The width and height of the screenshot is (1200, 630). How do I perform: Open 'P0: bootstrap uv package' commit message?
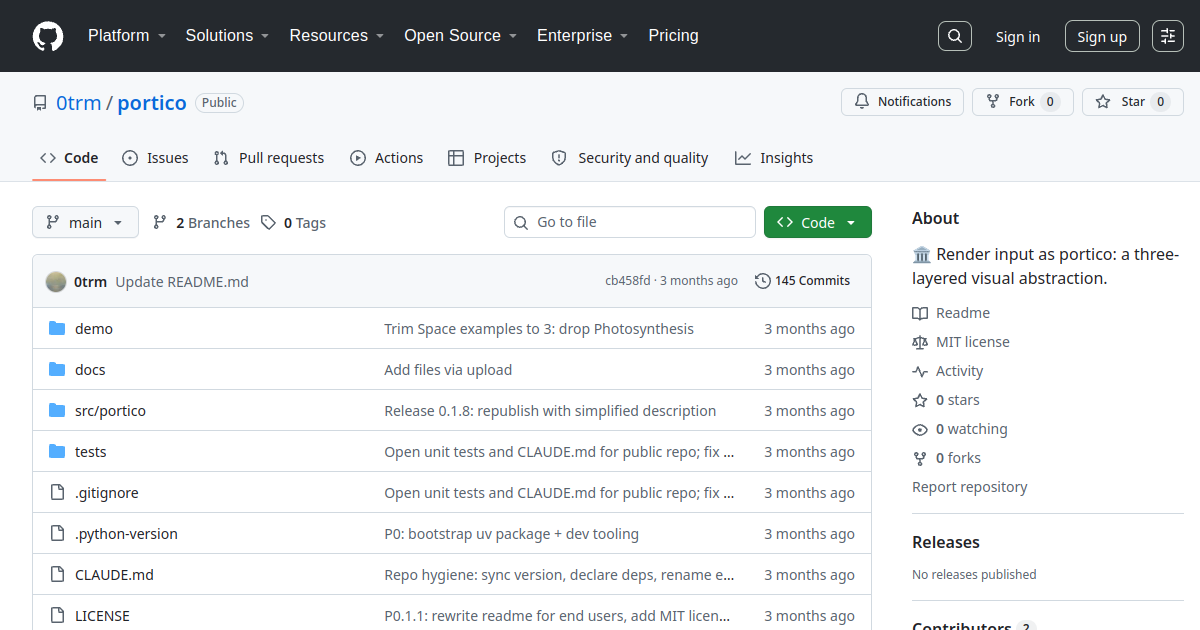(511, 534)
